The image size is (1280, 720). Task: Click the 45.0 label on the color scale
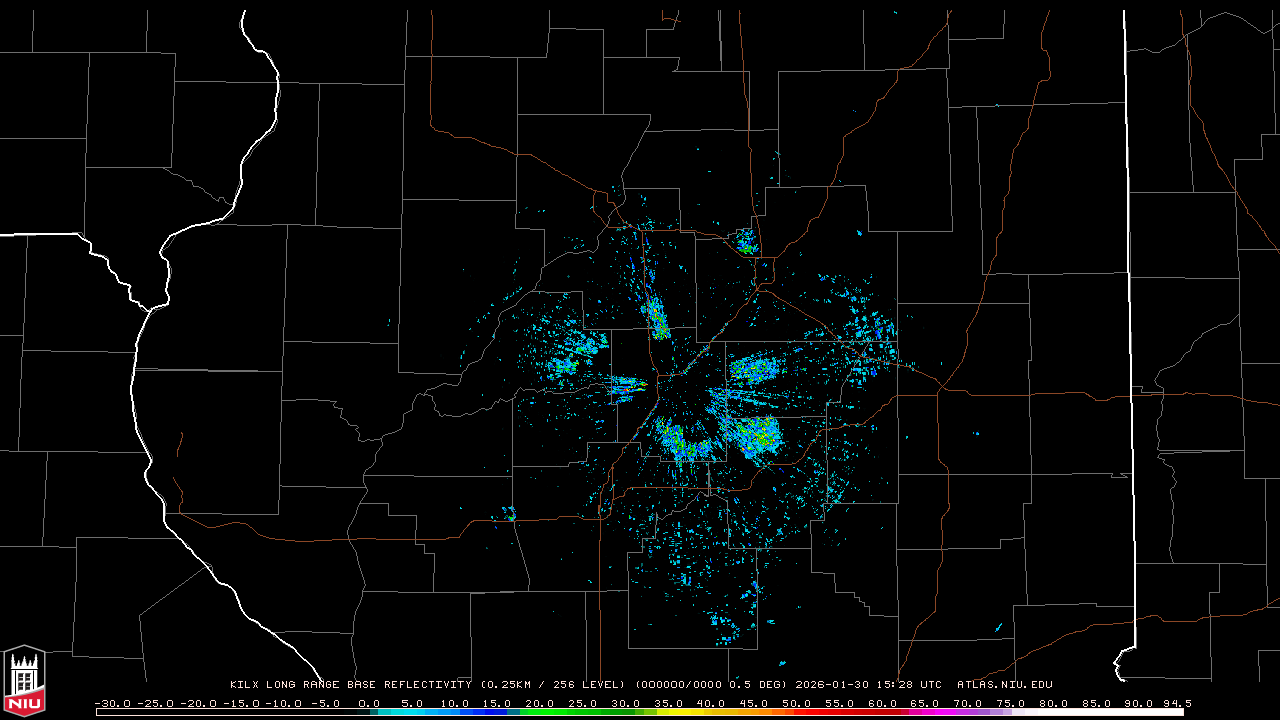coord(754,703)
